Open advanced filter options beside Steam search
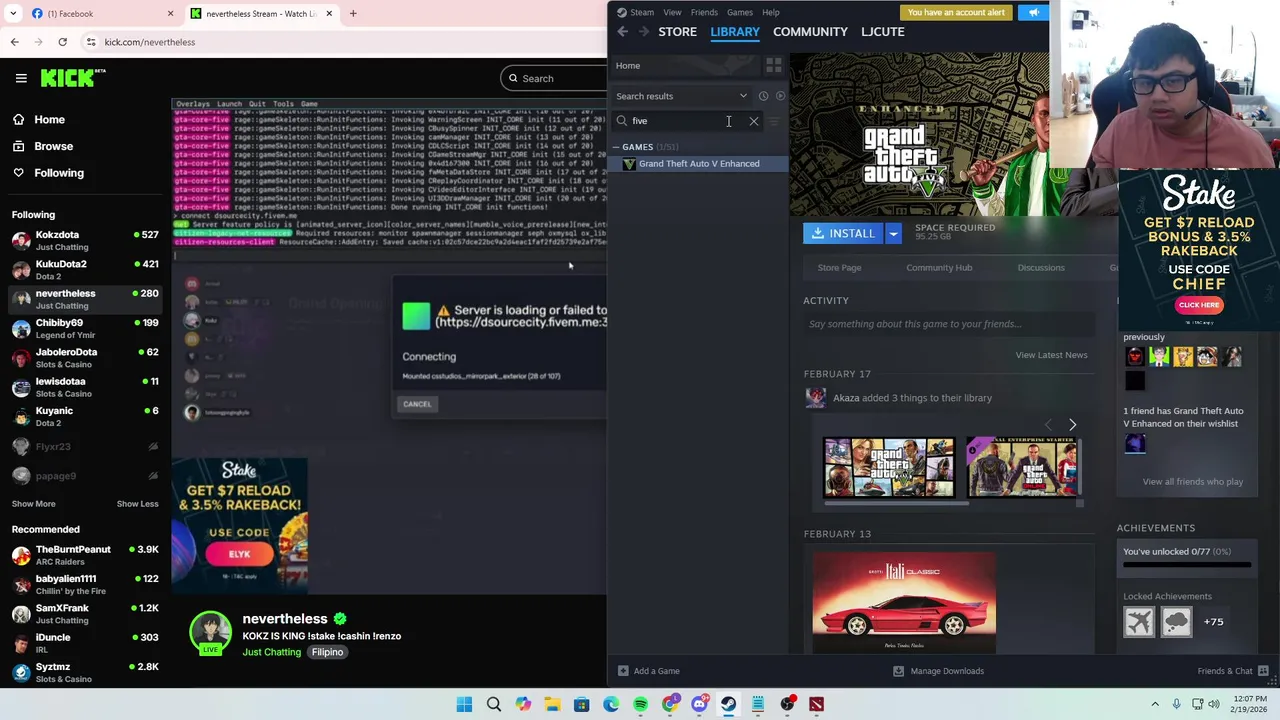 (x=774, y=121)
